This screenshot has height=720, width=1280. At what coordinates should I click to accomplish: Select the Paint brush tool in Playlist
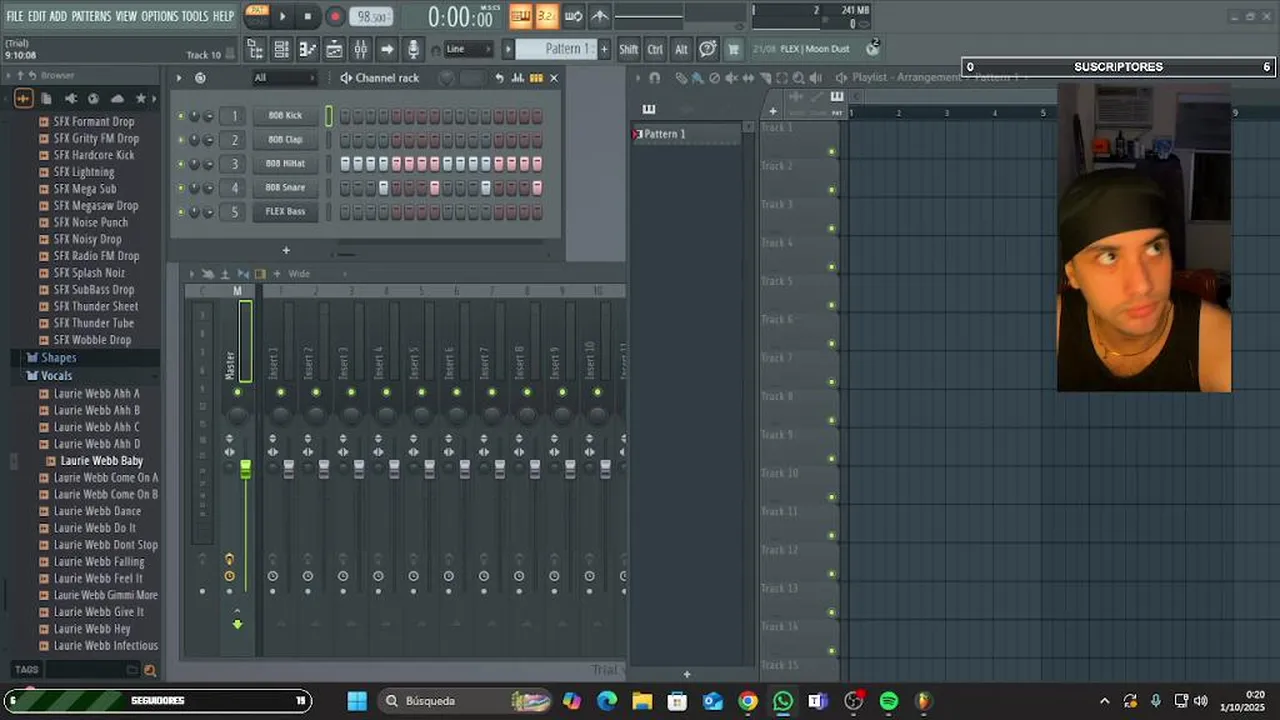[697, 78]
